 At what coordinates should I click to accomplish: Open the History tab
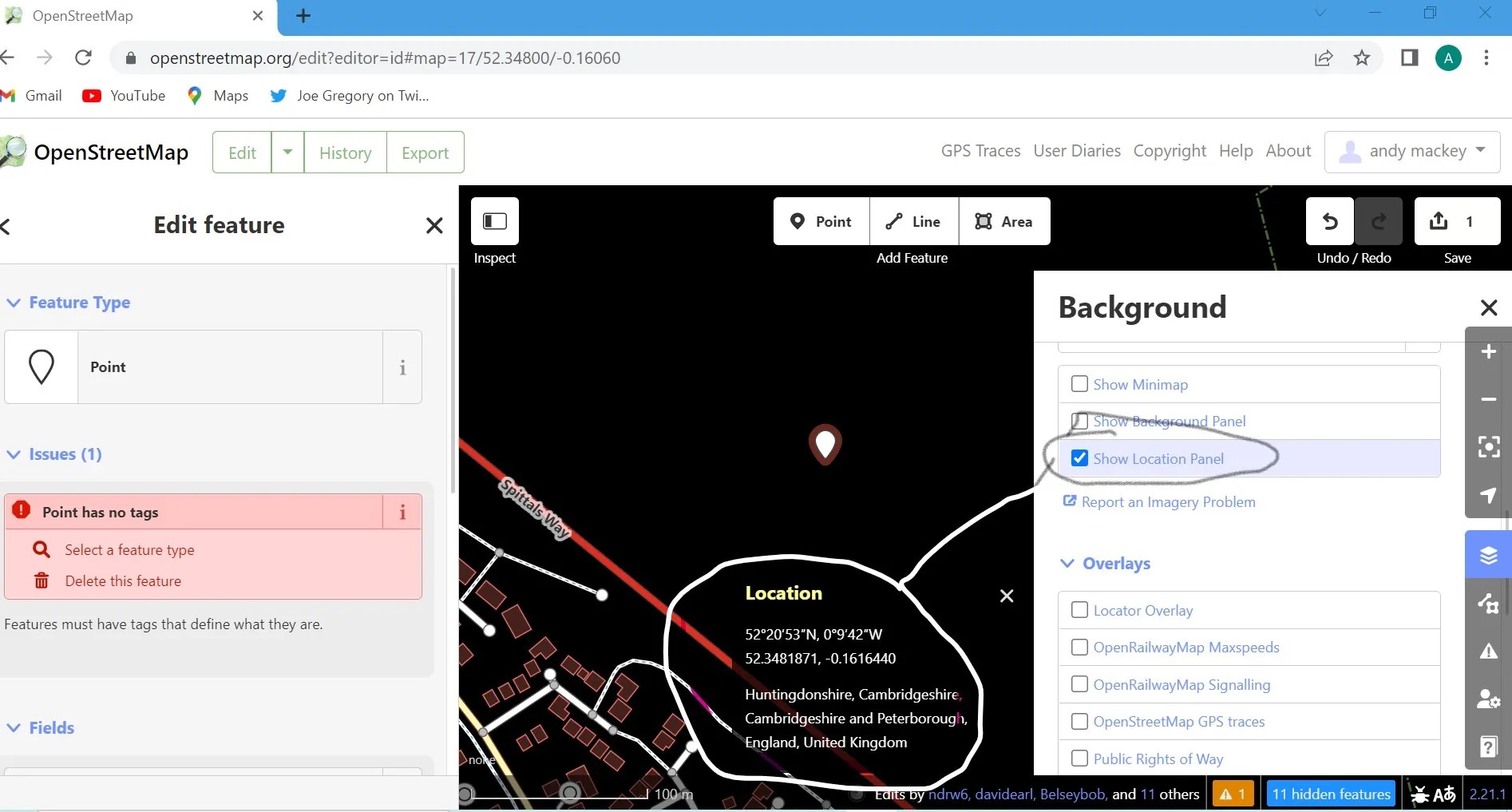pos(345,152)
